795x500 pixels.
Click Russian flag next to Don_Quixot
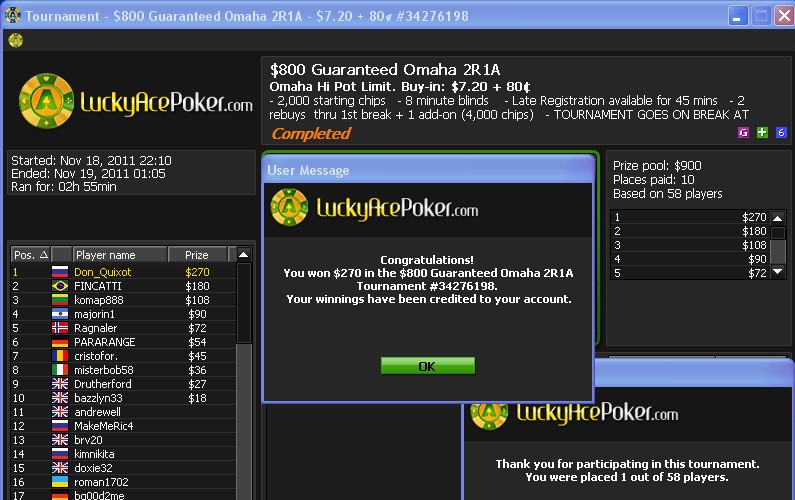60,272
